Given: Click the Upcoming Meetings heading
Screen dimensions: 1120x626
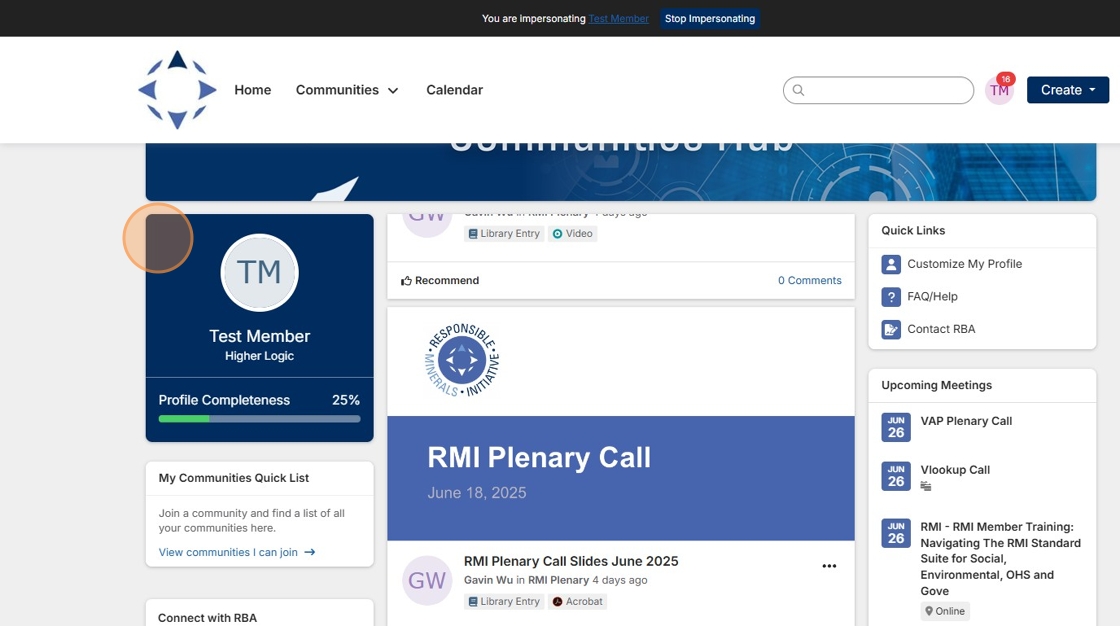Looking at the screenshot, I should click(936, 385).
